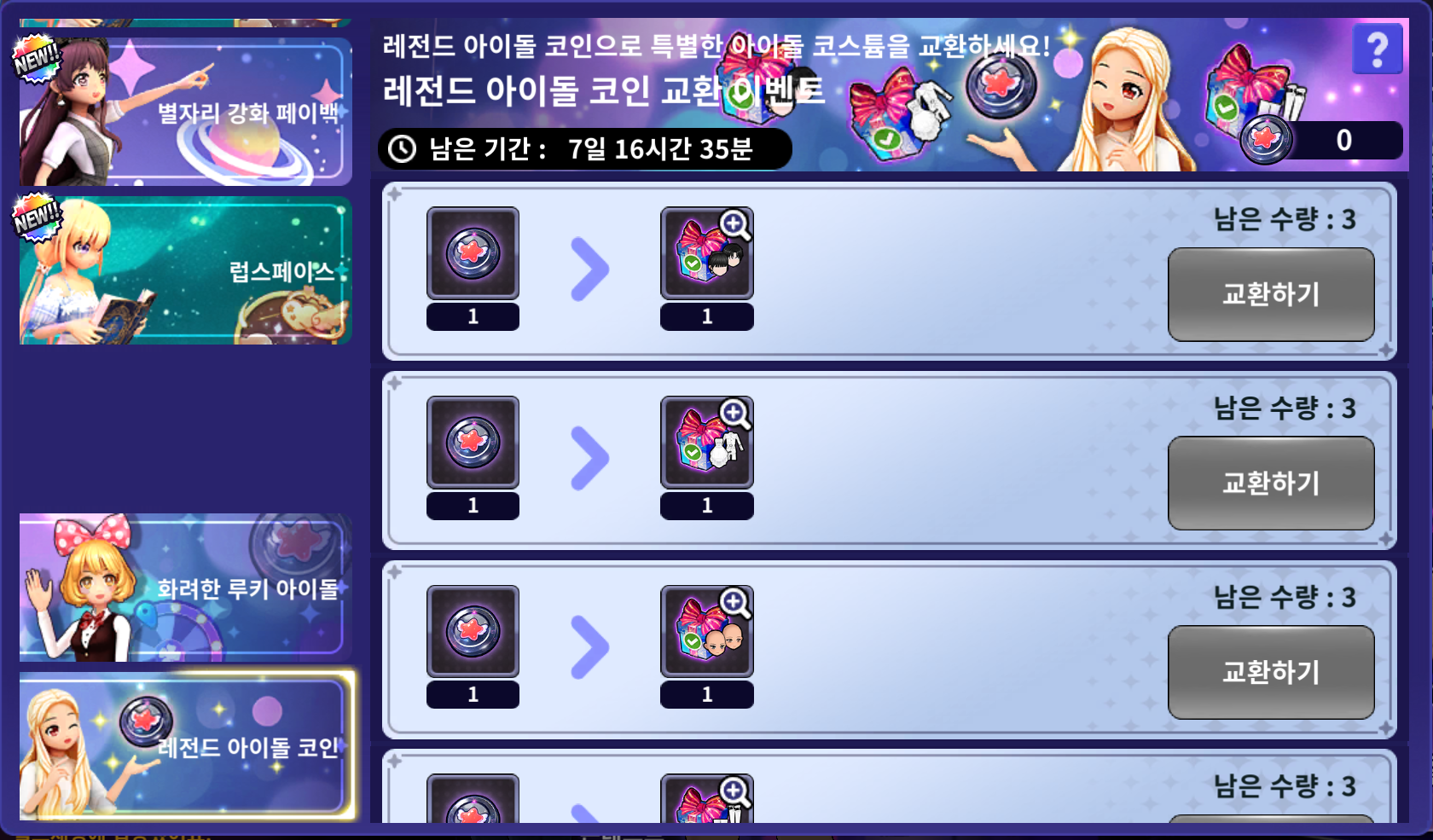Screen dimensions: 1433x840
Task: Open the 화려한 루키 아이돌 event tab
Action: (185, 588)
